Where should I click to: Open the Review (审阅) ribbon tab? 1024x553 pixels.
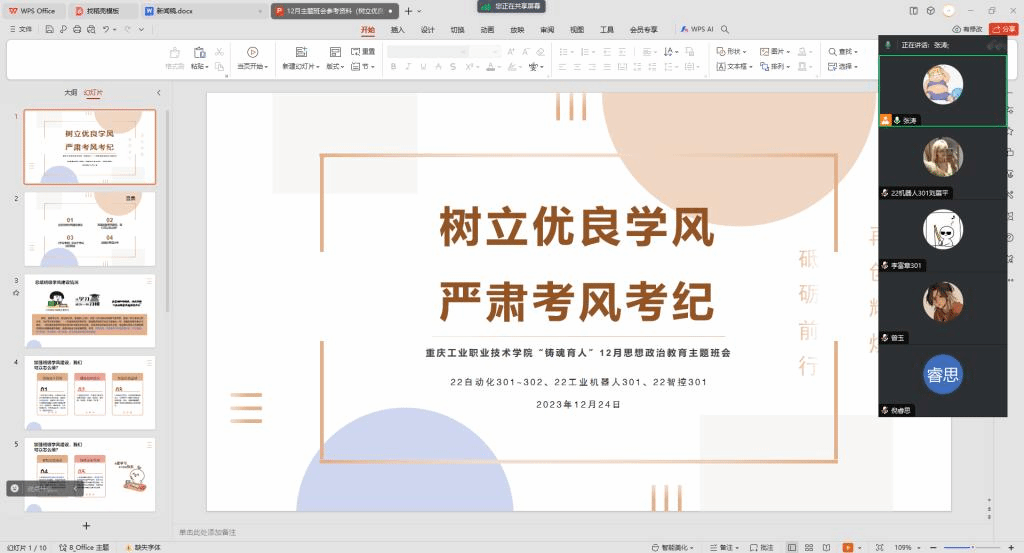547,29
